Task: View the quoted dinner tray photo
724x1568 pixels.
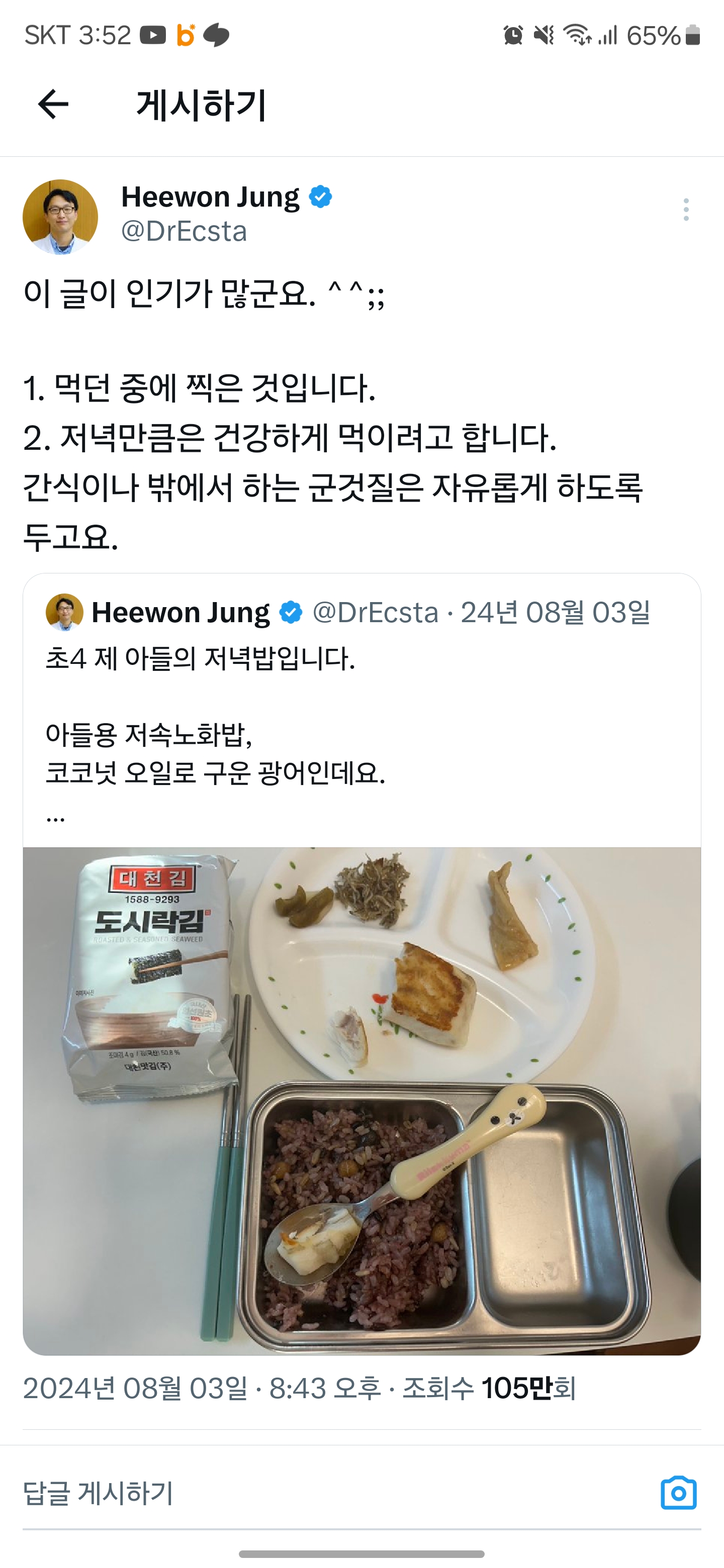Action: (x=361, y=1101)
